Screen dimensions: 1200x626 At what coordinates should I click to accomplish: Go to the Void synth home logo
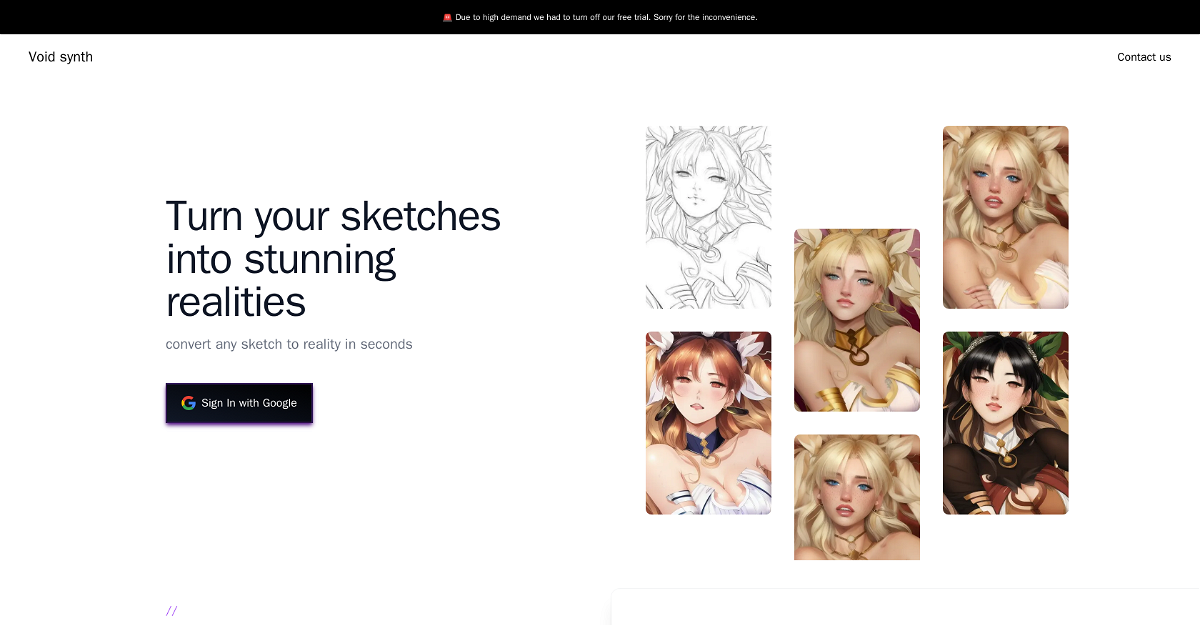coord(61,57)
